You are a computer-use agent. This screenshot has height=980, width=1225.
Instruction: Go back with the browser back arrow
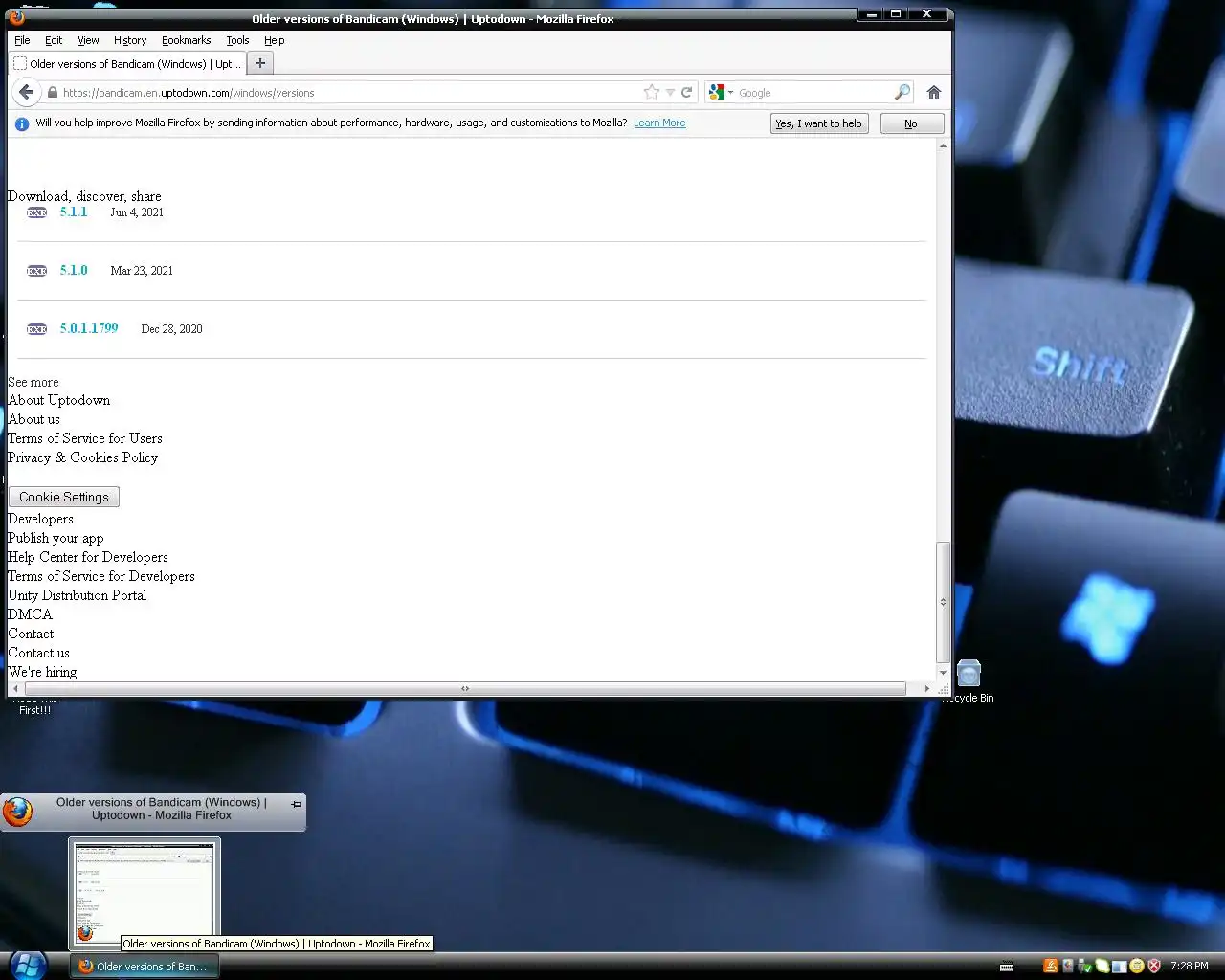coord(26,92)
